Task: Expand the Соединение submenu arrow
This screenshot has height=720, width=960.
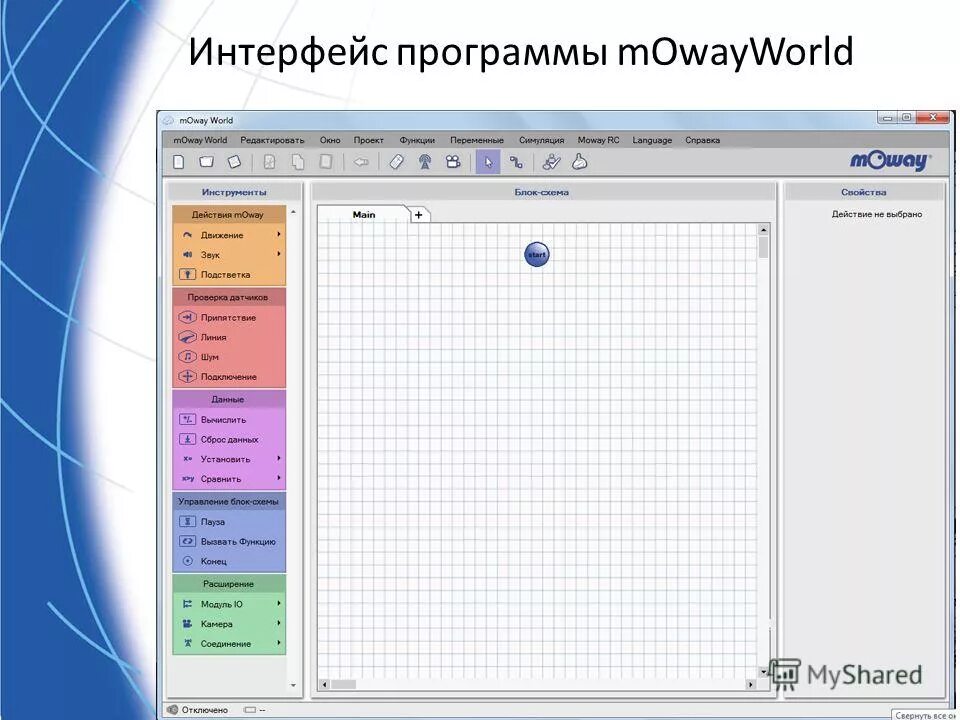Action: tap(279, 643)
